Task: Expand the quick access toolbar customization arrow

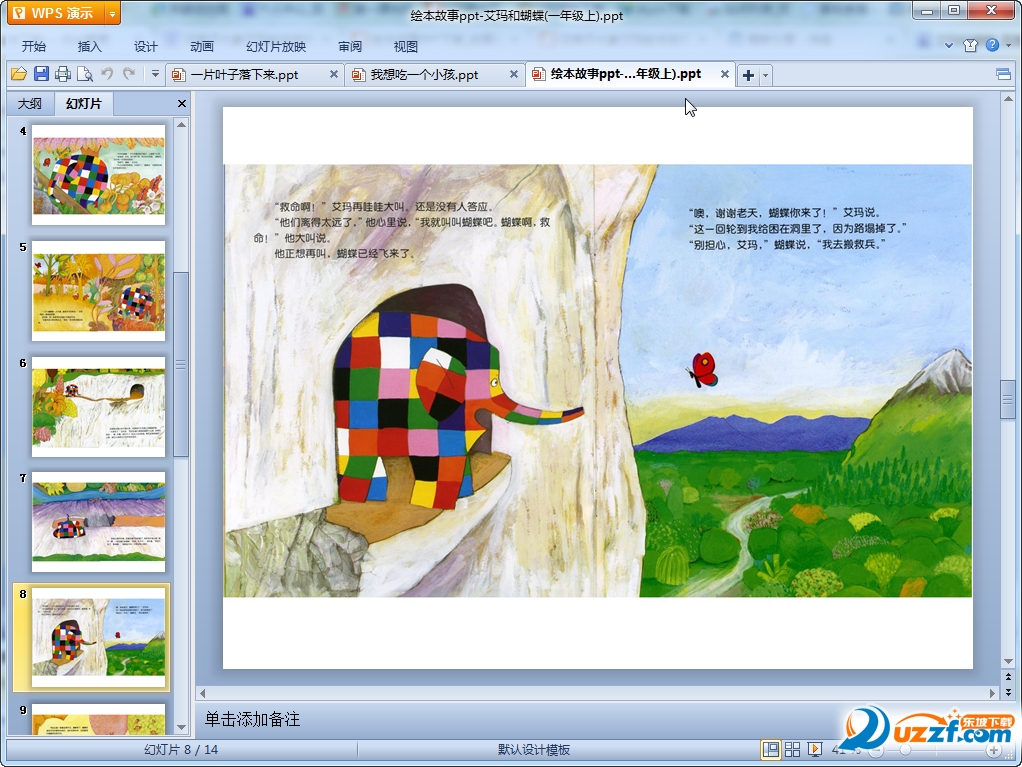Action: click(155, 74)
